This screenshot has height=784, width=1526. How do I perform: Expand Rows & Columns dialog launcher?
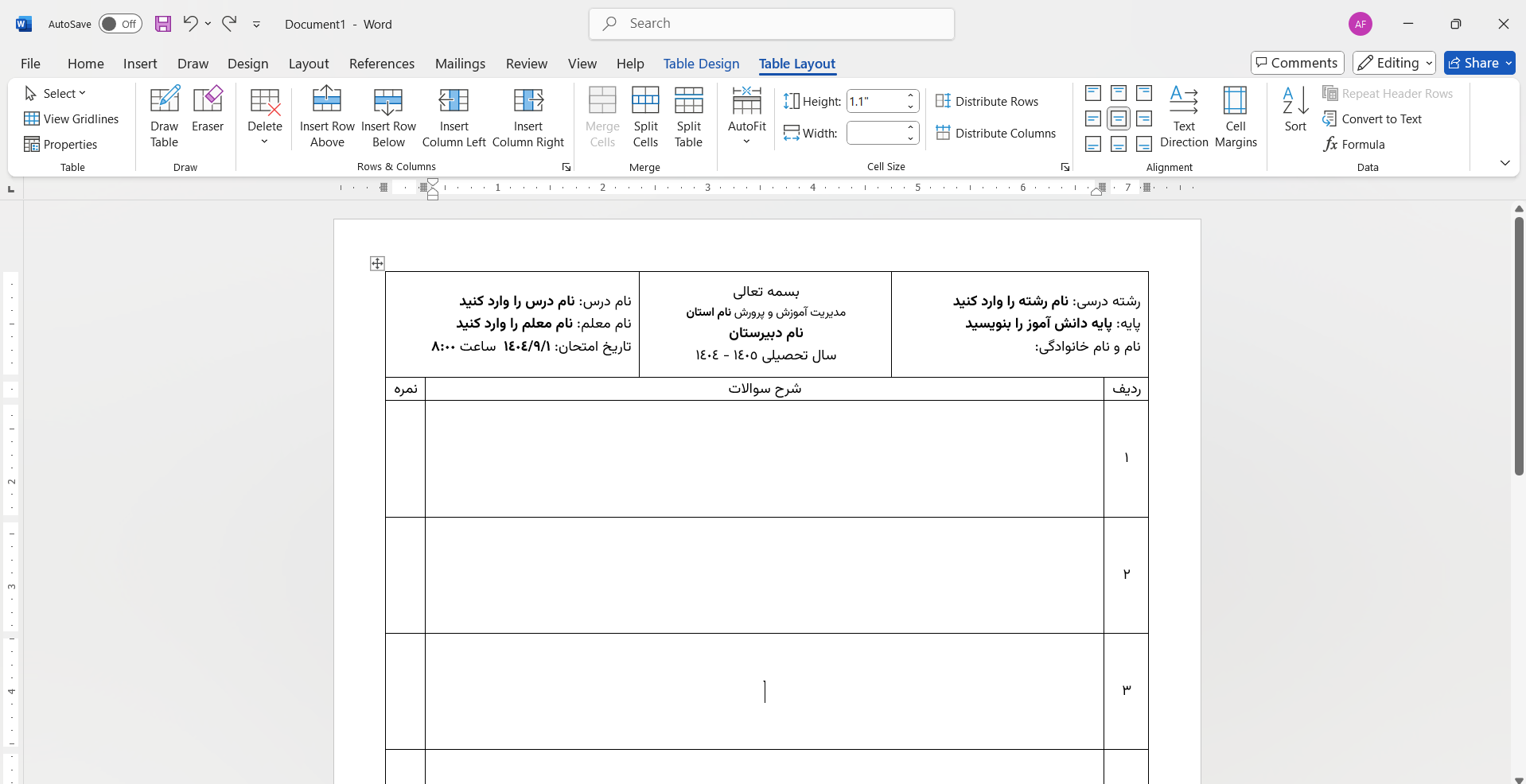[566, 167]
